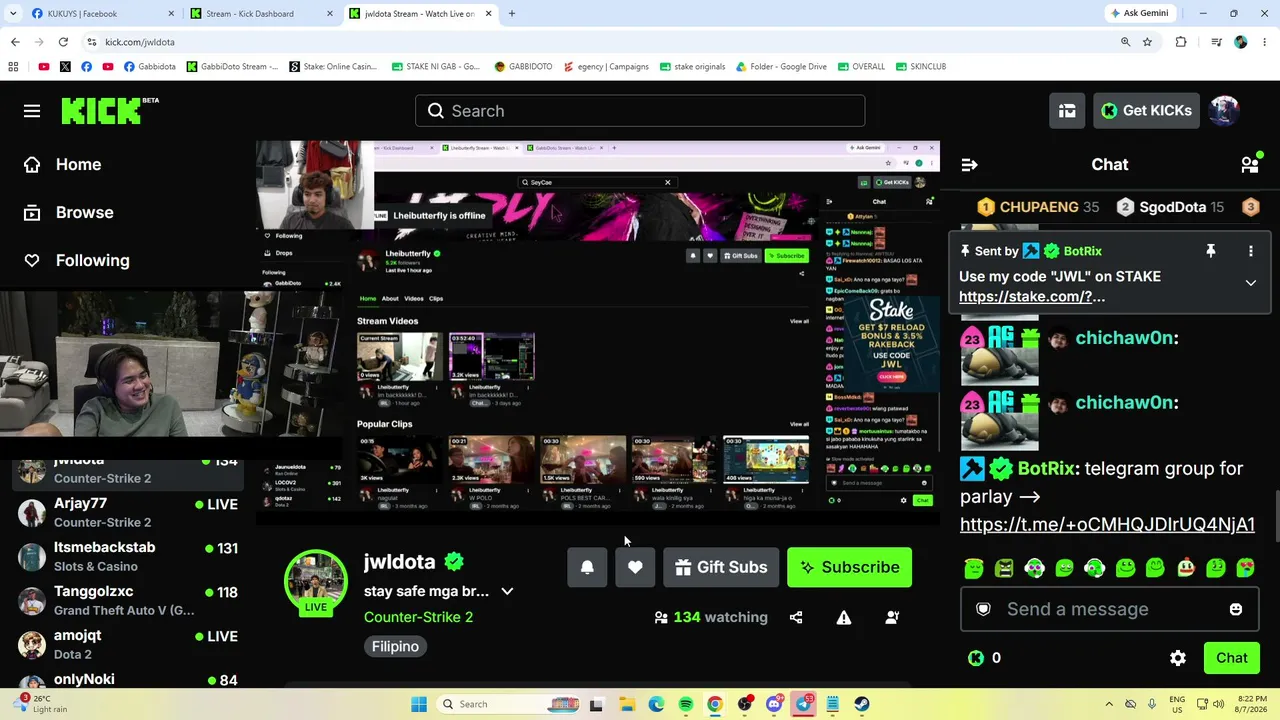Open Spotify from the taskbar
This screenshot has height=720, width=1280.
[686, 704]
